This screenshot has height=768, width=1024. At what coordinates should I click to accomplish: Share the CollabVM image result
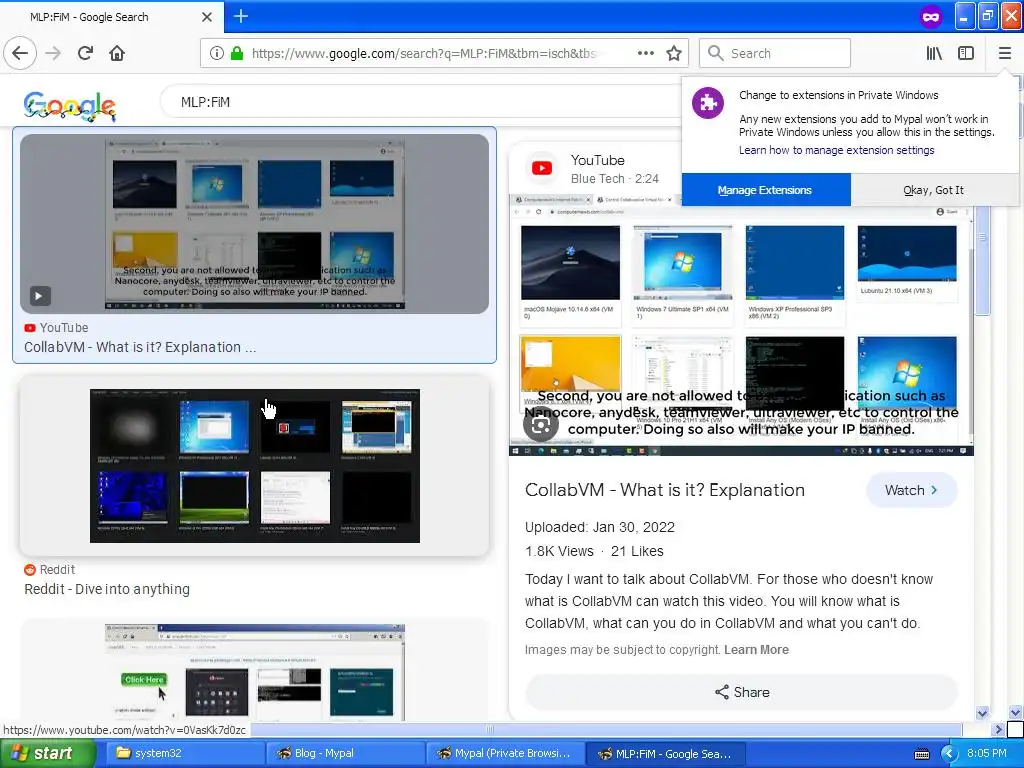click(741, 692)
